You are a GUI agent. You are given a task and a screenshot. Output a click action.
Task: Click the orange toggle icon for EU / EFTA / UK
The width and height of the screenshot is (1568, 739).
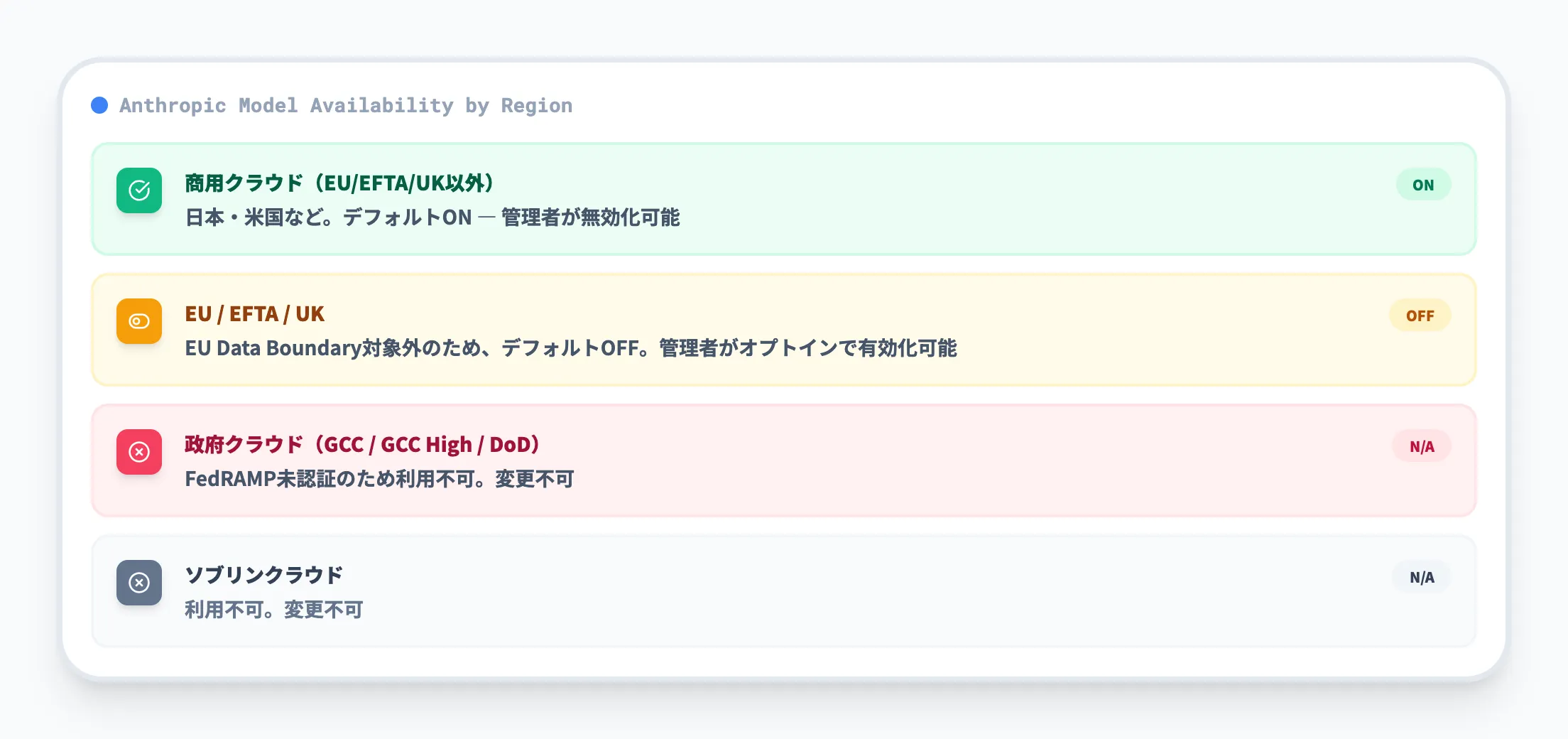coord(139,321)
